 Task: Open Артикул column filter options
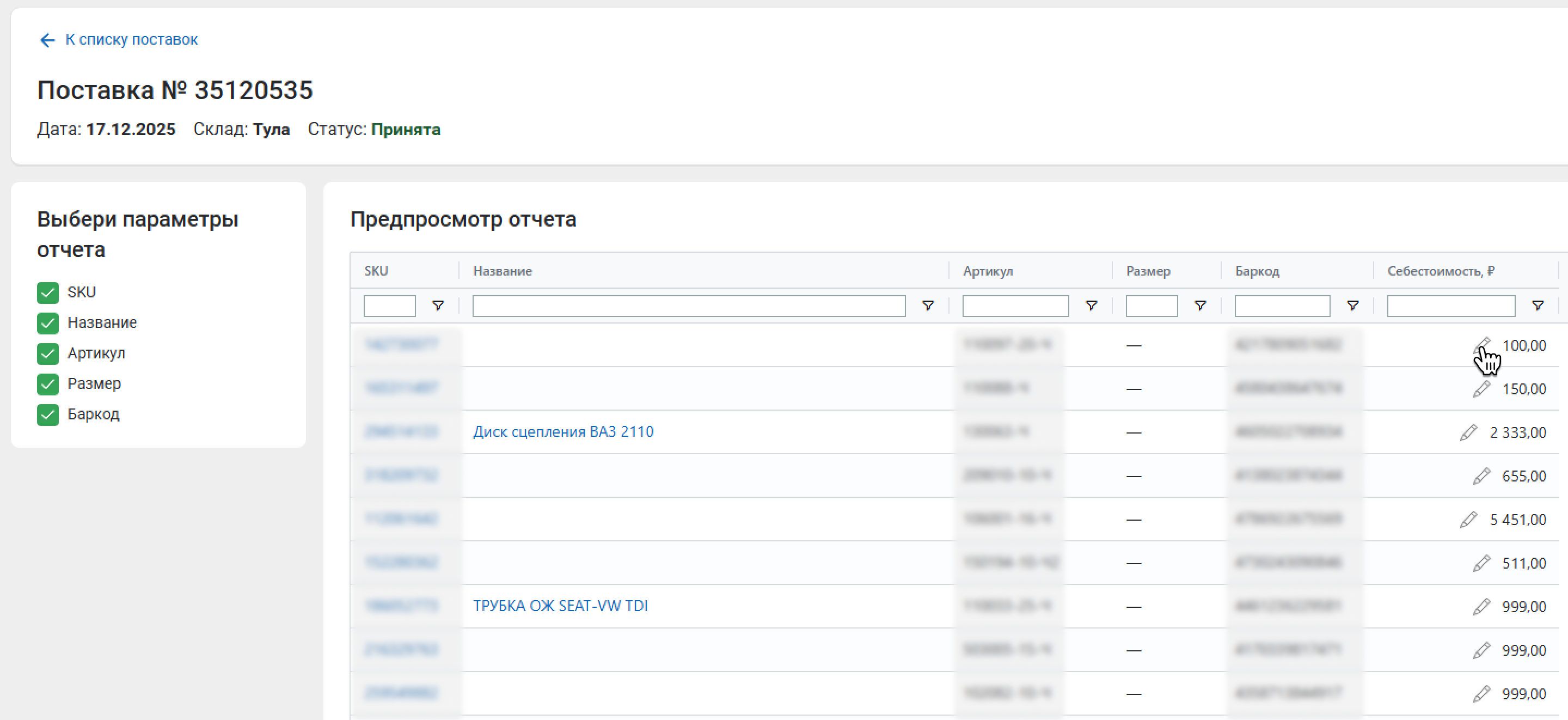click(1092, 305)
